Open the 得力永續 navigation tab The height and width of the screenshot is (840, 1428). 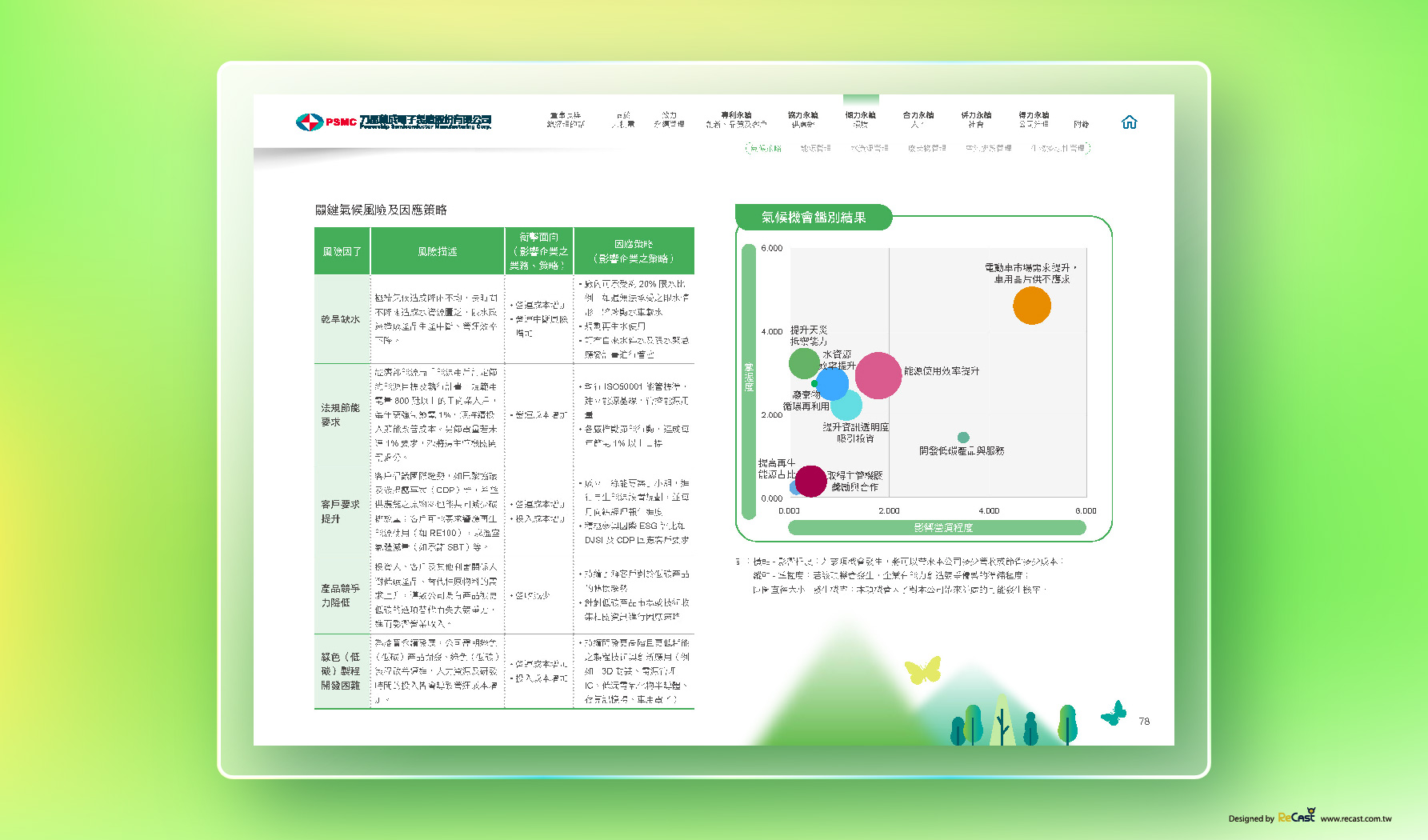coord(1034,119)
